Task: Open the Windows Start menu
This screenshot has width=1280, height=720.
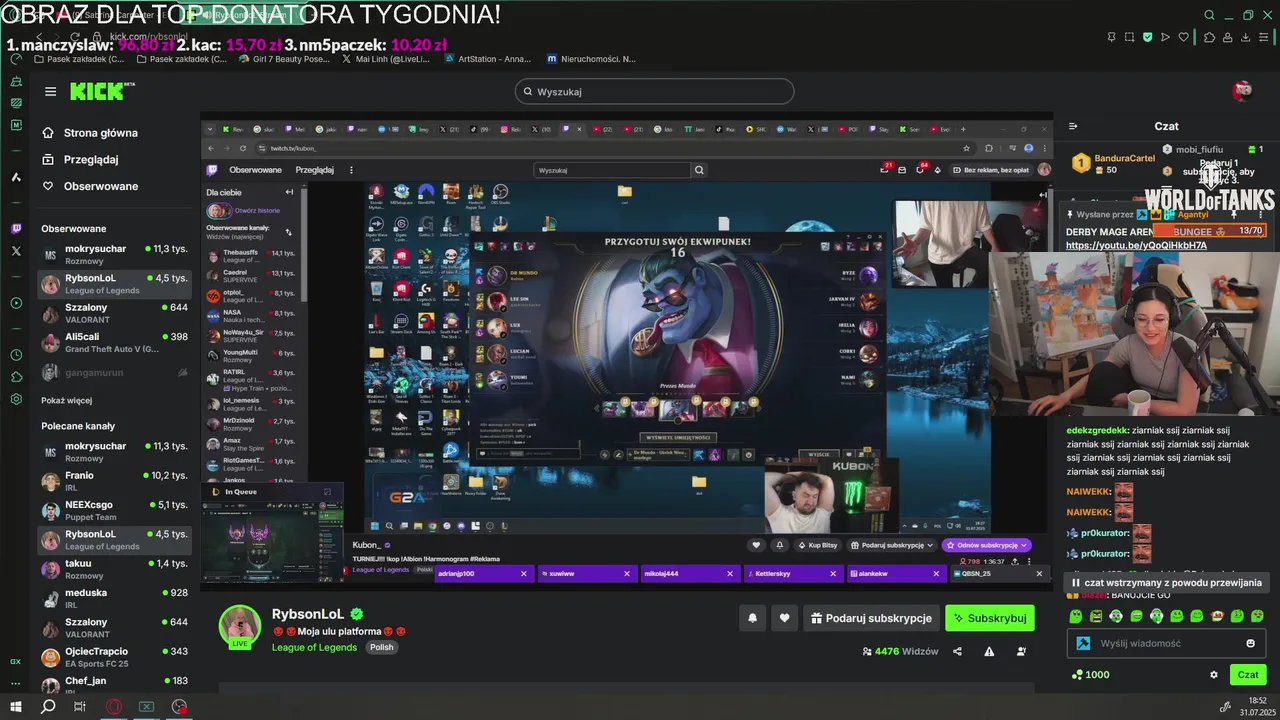Action: click(16, 706)
